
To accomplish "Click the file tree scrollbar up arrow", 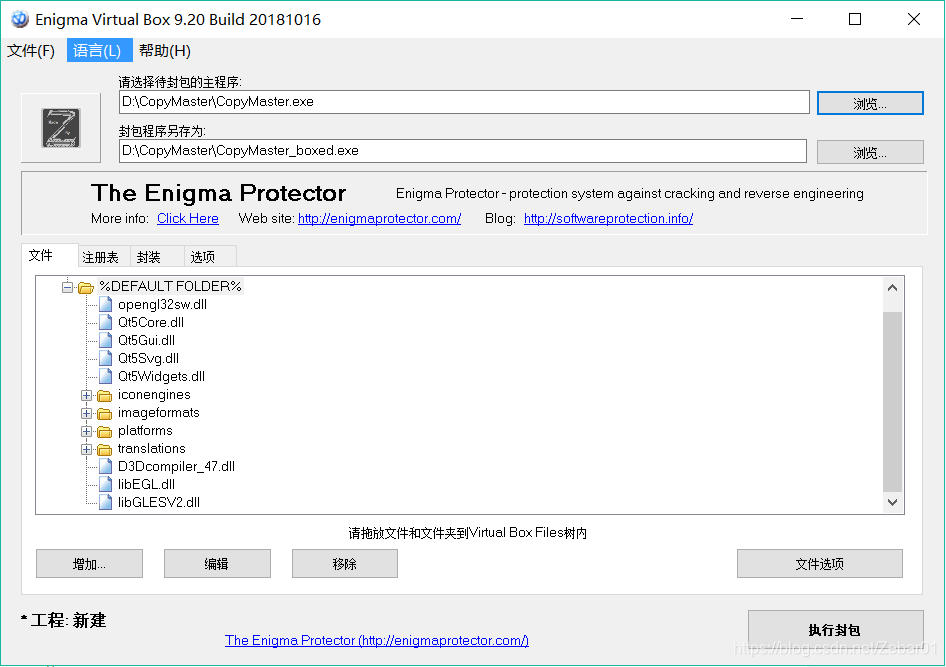I will (892, 288).
